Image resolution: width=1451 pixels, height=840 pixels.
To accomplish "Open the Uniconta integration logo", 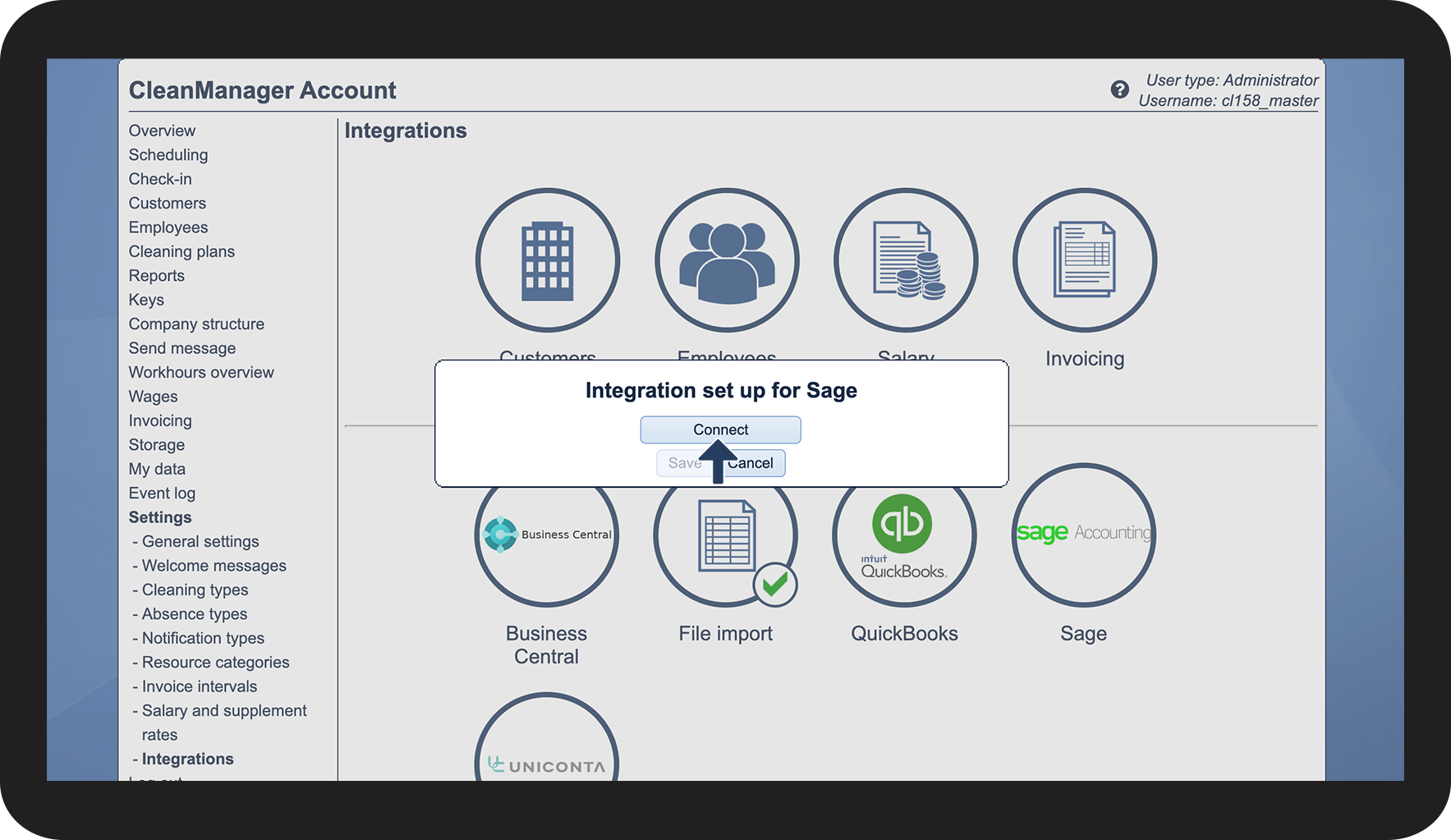I will [547, 737].
